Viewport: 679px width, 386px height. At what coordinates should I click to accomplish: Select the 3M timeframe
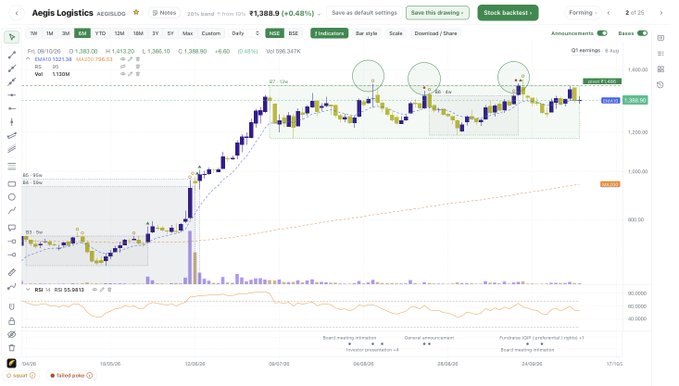pos(66,33)
